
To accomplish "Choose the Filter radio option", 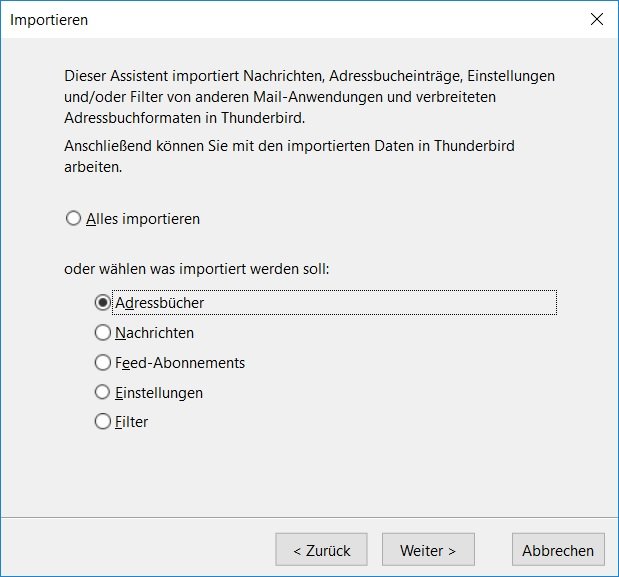I will [102, 422].
